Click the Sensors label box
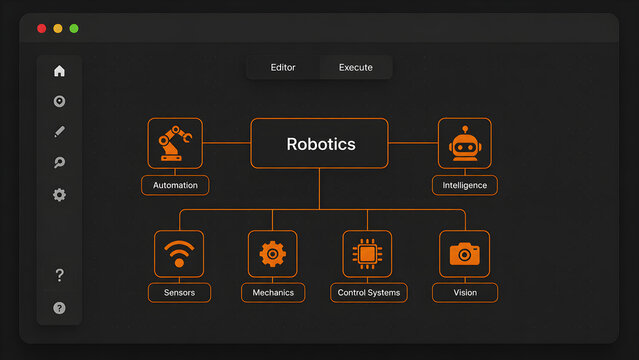This screenshot has height=360, width=639. tap(179, 292)
